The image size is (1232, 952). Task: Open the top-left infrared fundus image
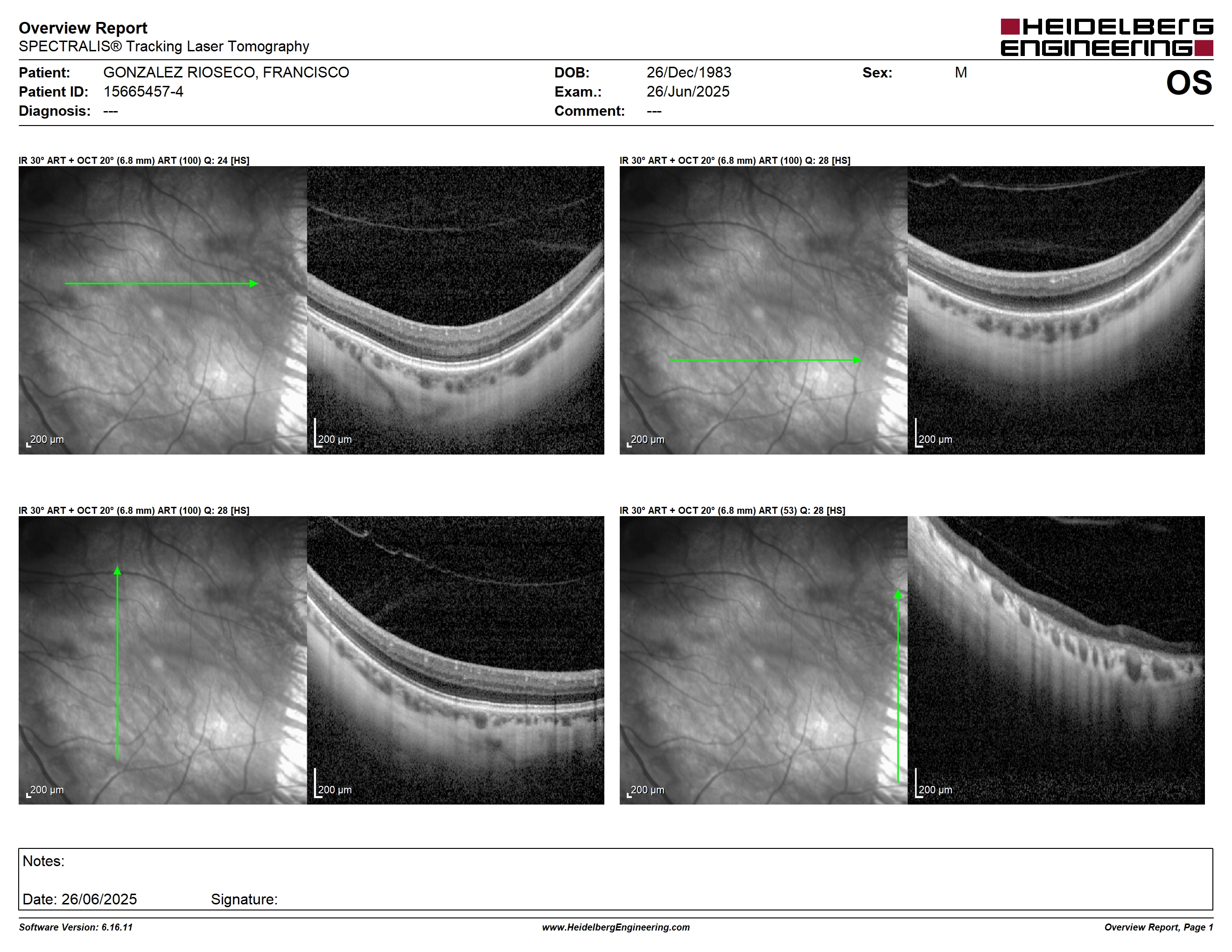pyautogui.click(x=162, y=310)
